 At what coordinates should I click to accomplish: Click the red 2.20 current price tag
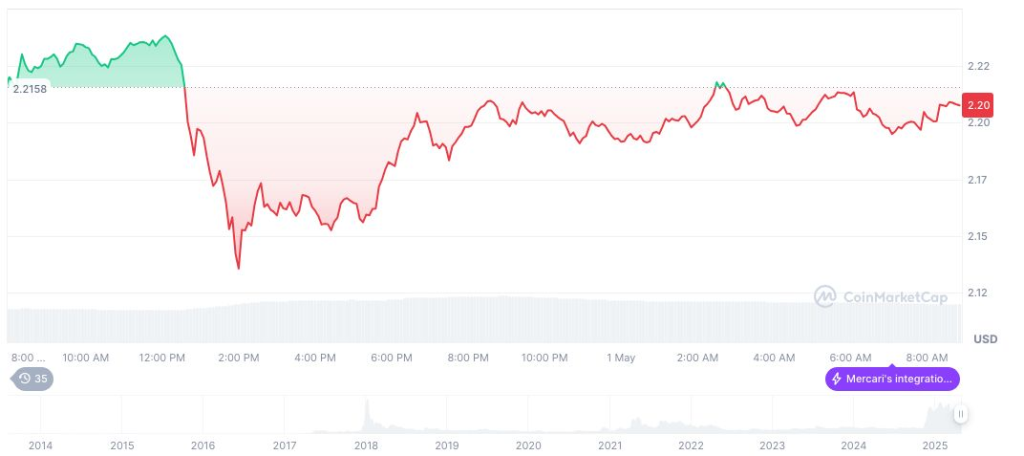pyautogui.click(x=979, y=105)
